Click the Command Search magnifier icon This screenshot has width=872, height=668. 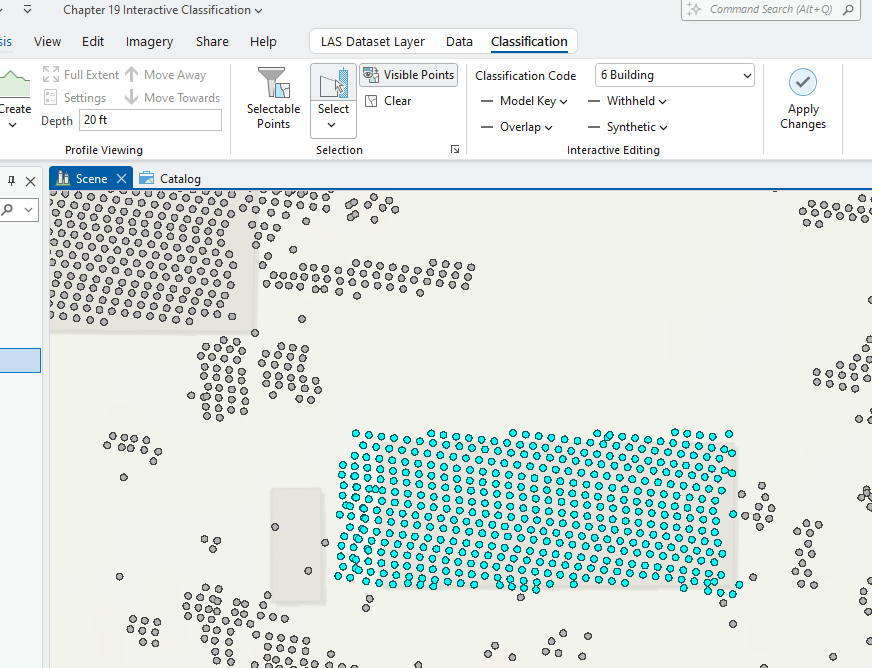pos(845,11)
